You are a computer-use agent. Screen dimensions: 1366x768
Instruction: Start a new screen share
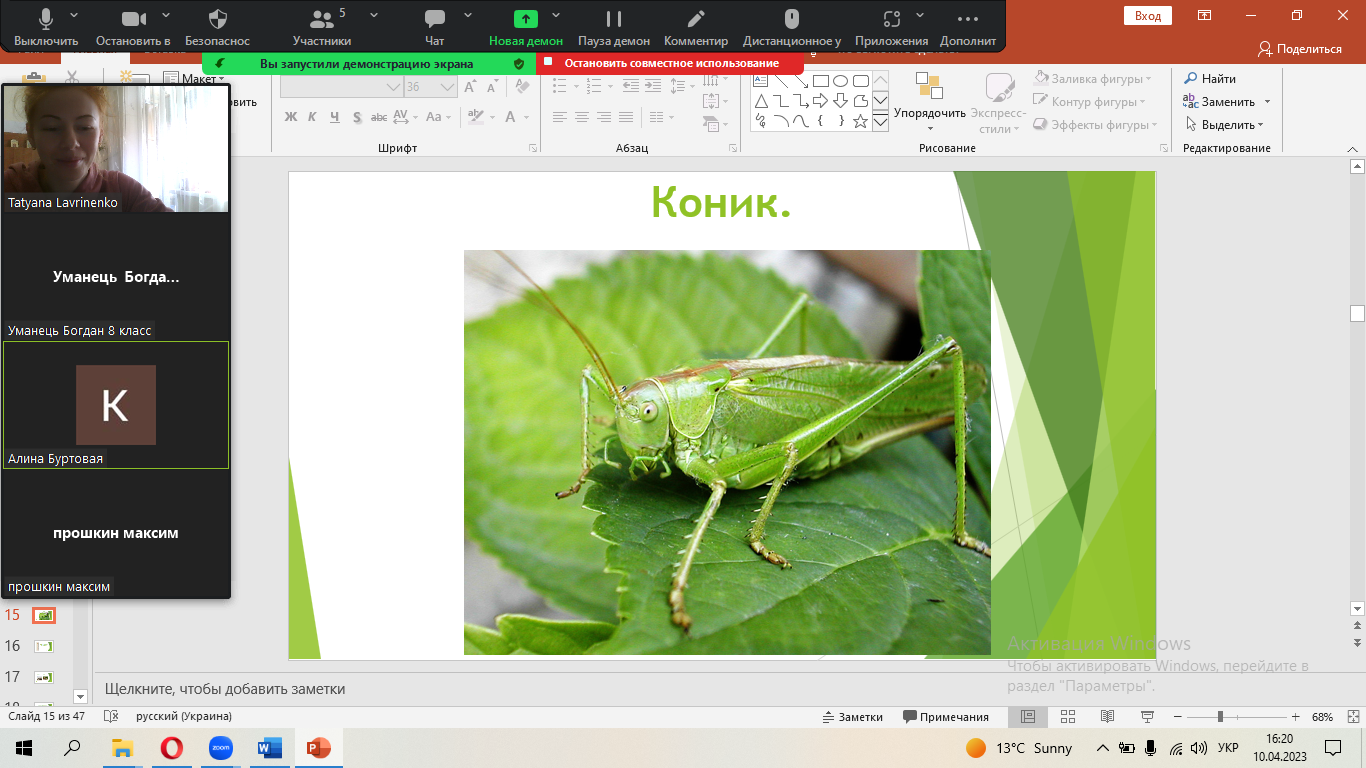pos(526,20)
